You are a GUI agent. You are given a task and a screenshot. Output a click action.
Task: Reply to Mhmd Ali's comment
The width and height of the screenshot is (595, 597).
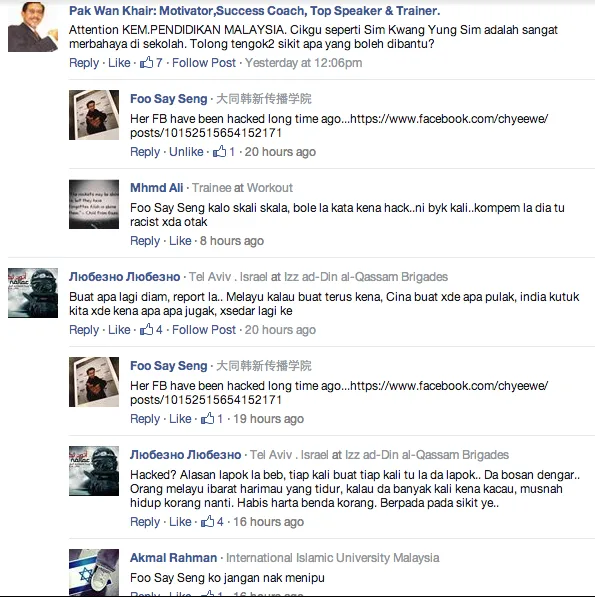click(x=145, y=241)
